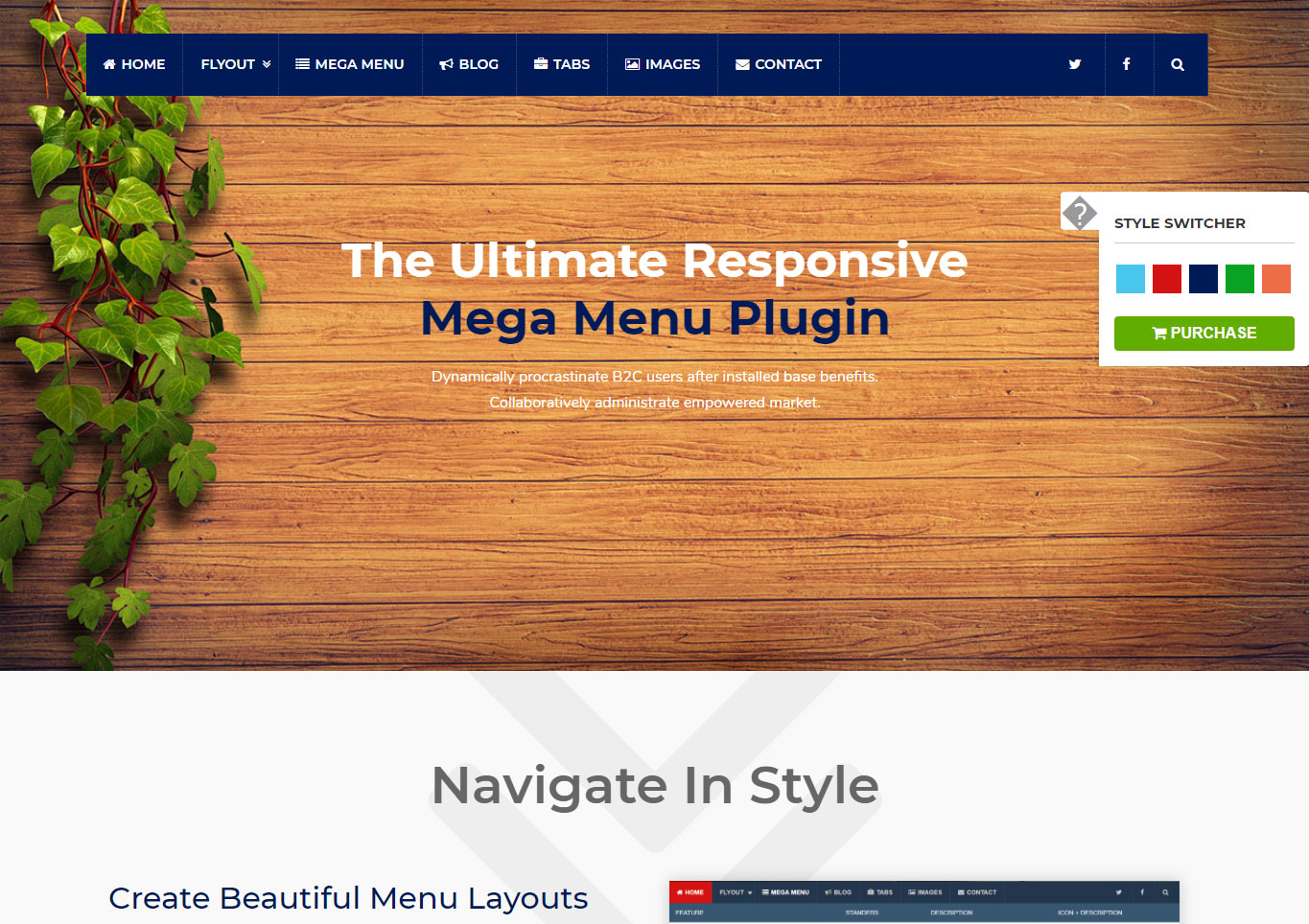Expand the Flyout dropdown menu
This screenshot has width=1309, height=924.
[x=227, y=64]
